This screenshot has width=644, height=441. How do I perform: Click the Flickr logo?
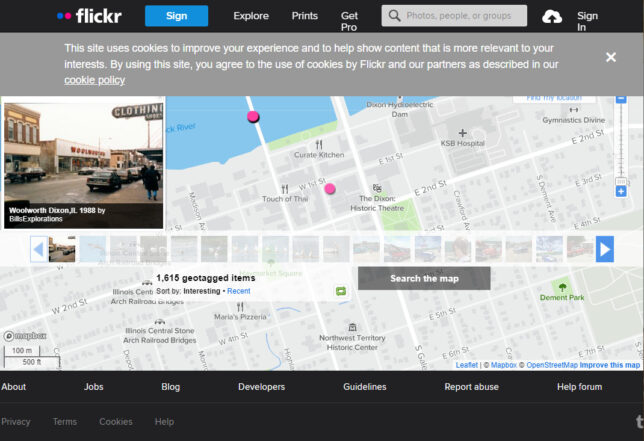pyautogui.click(x=89, y=16)
